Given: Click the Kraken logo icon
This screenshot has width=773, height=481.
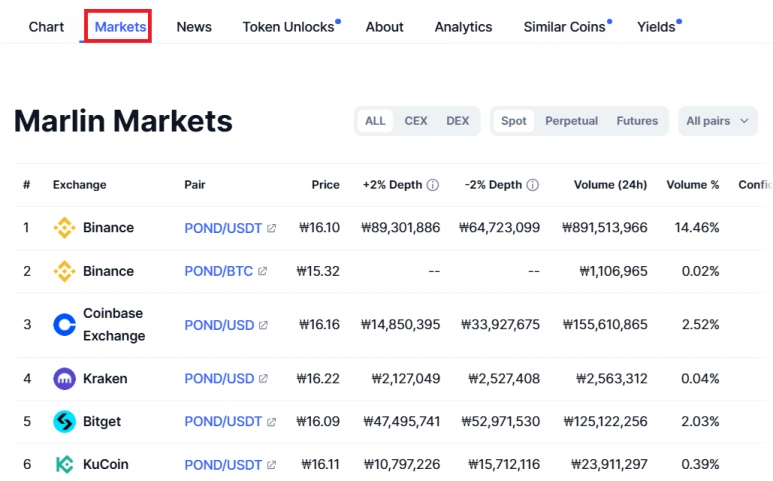Looking at the screenshot, I should point(64,379).
